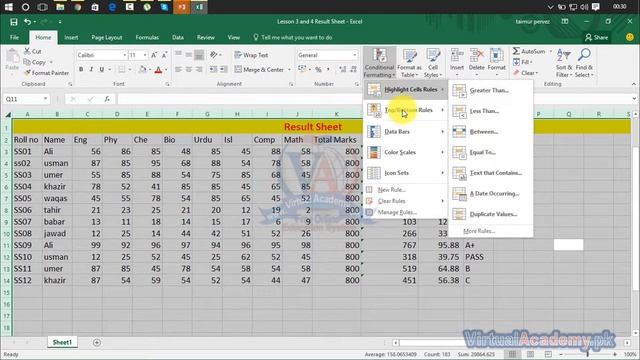Click More Rules link in submenu
The image size is (640, 360).
click(479, 231)
